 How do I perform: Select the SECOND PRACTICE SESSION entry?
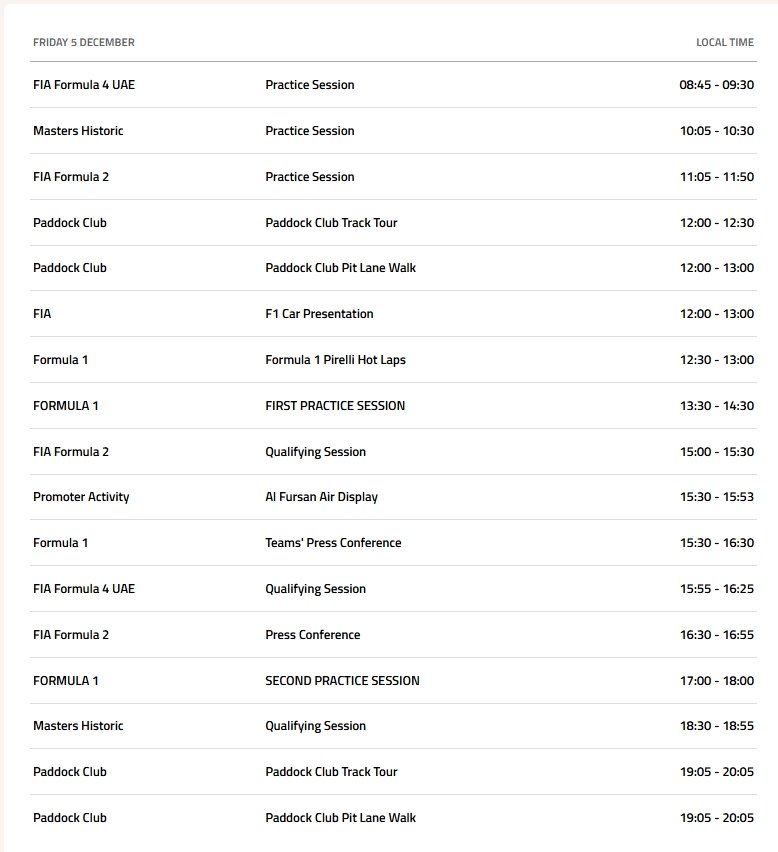click(x=342, y=681)
